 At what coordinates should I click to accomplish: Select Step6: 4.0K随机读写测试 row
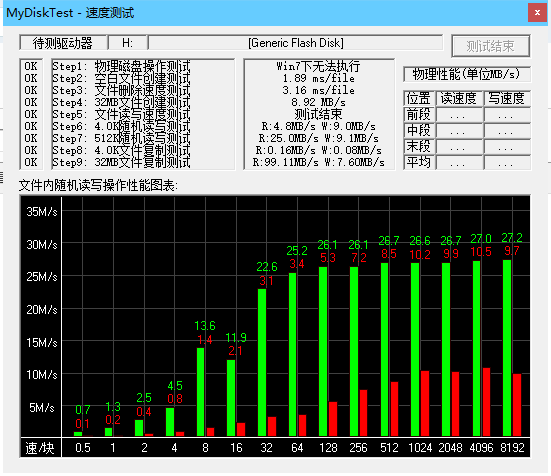(x=122, y=126)
